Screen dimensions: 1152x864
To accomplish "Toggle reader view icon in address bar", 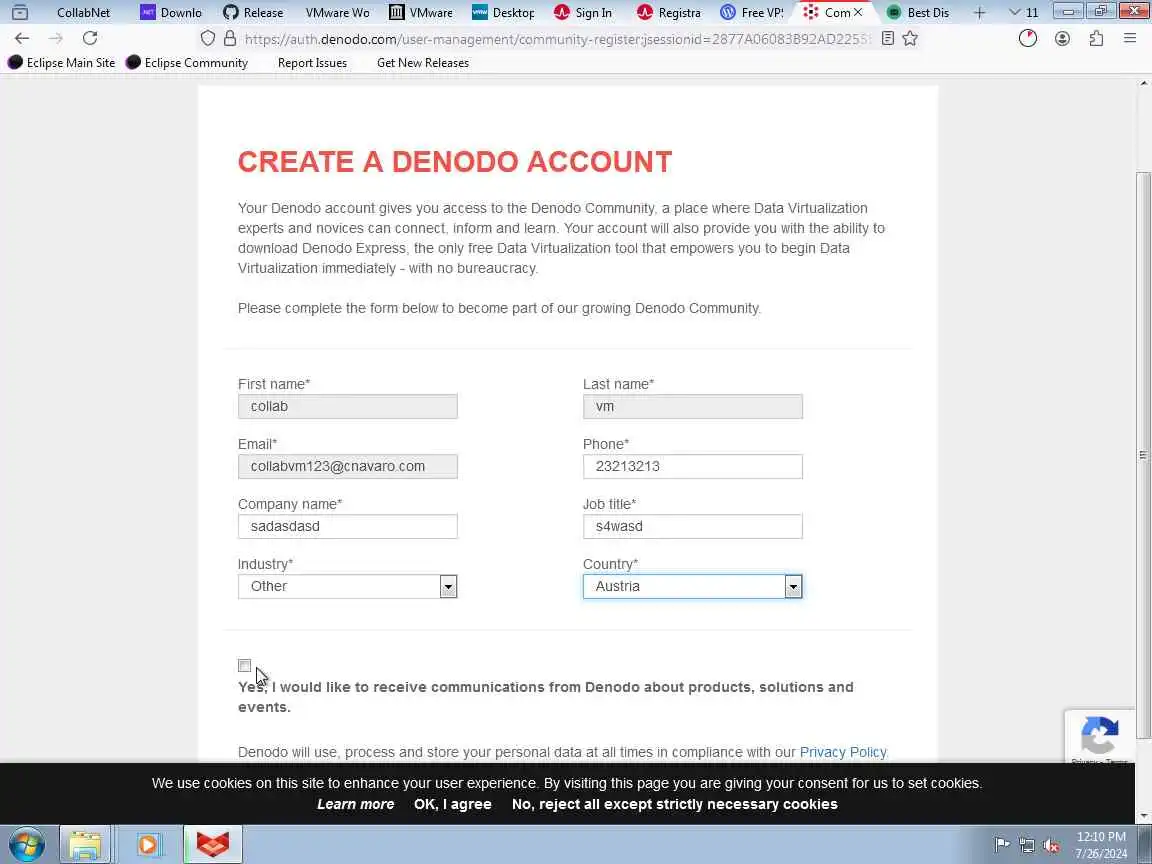I will (888, 38).
